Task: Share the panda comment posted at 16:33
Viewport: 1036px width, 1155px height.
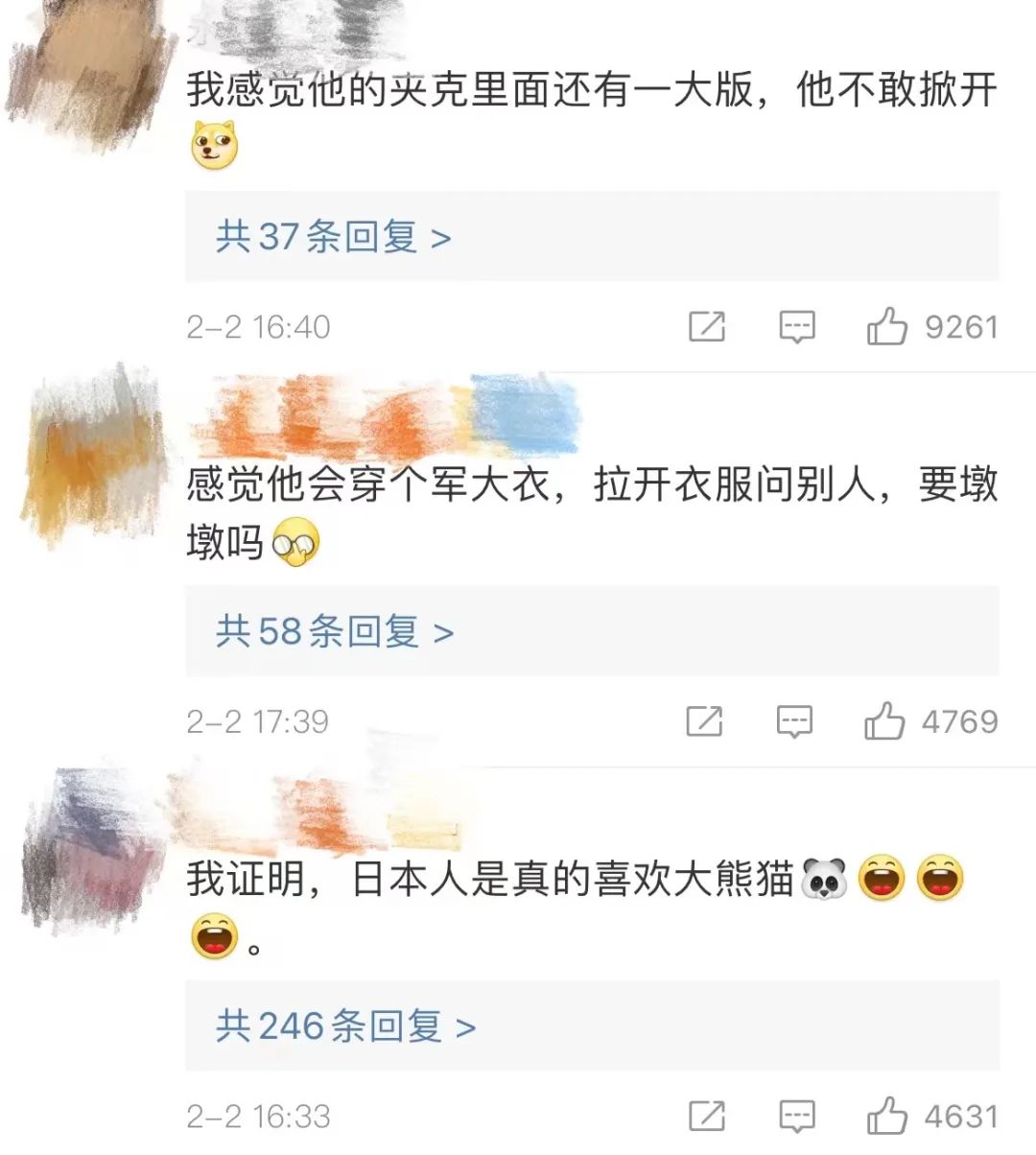Action: [707, 1116]
